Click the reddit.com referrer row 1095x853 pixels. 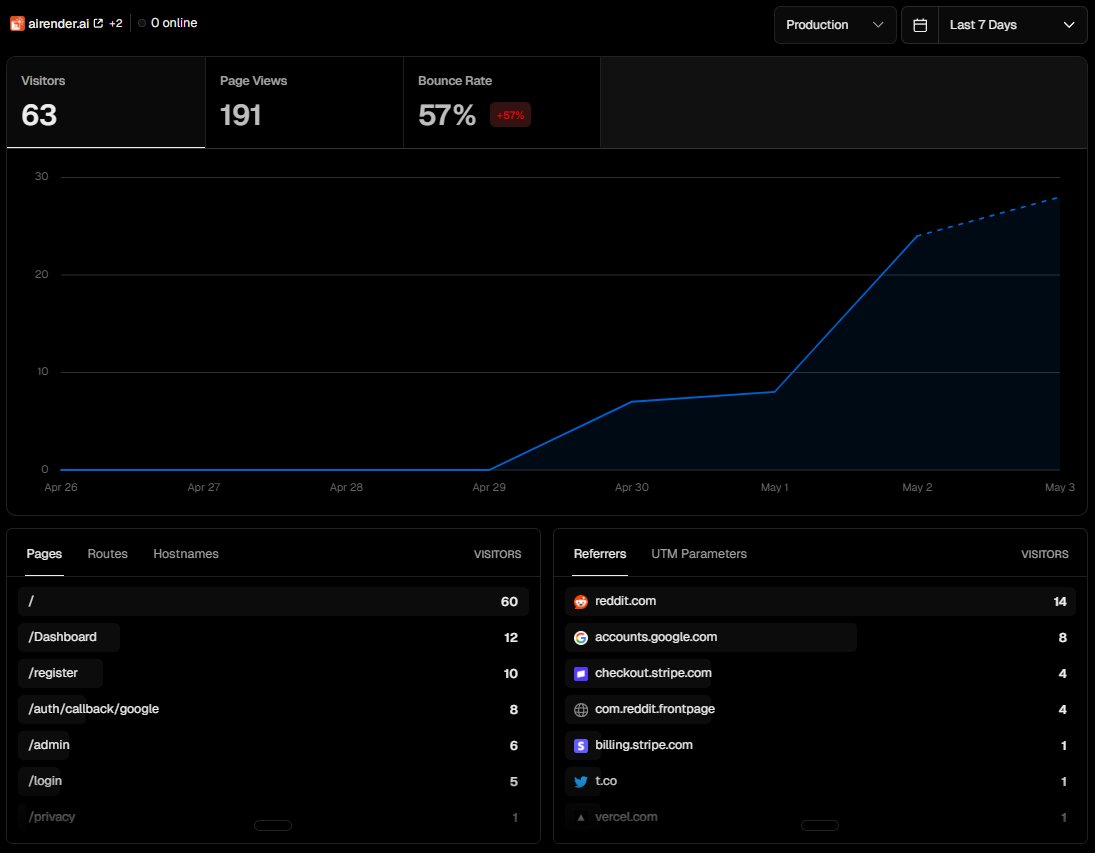click(x=820, y=602)
